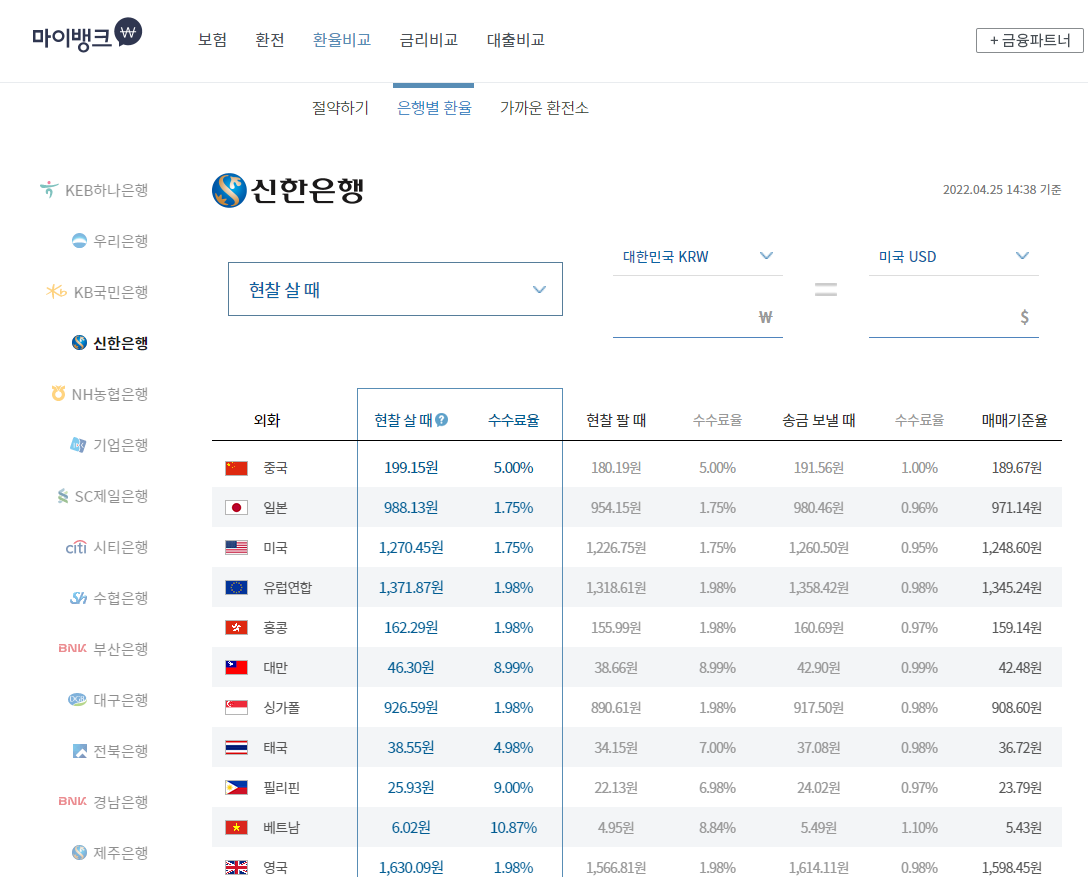This screenshot has width=1088, height=877.
Task: Click the Thailand flag icon
Action: pyautogui.click(x=237, y=748)
